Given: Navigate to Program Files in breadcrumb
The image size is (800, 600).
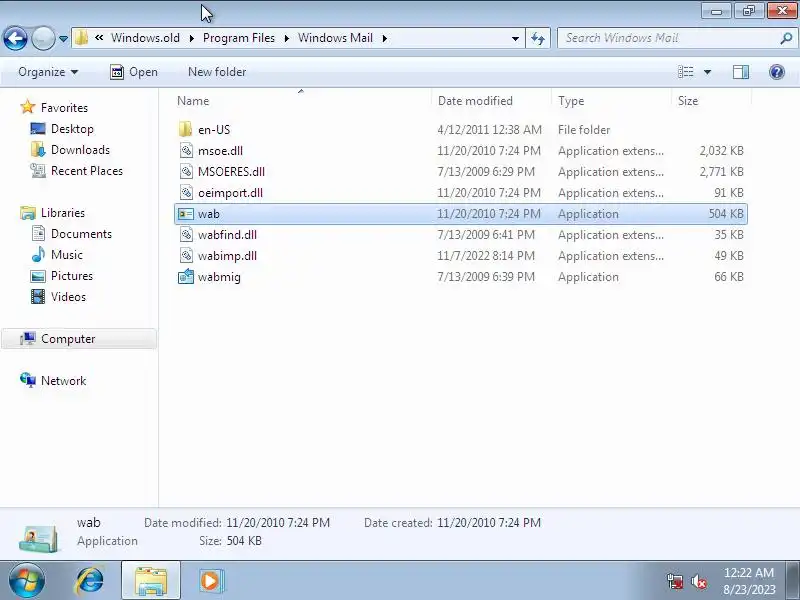Looking at the screenshot, I should tap(239, 38).
